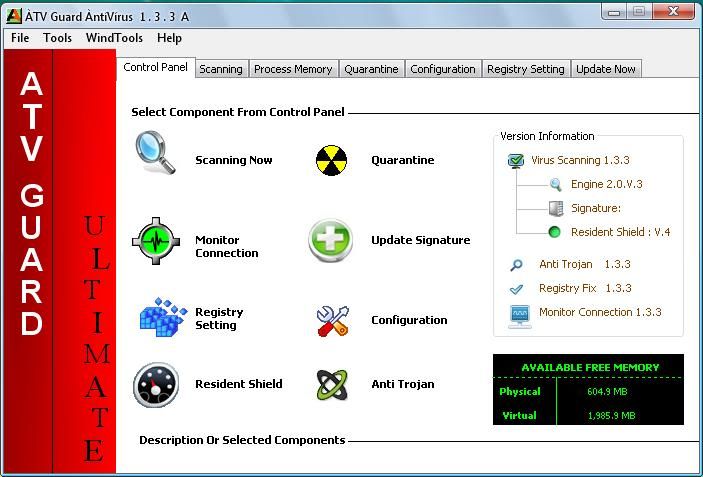Click the Scanning Now magnifying glass icon

point(156,152)
